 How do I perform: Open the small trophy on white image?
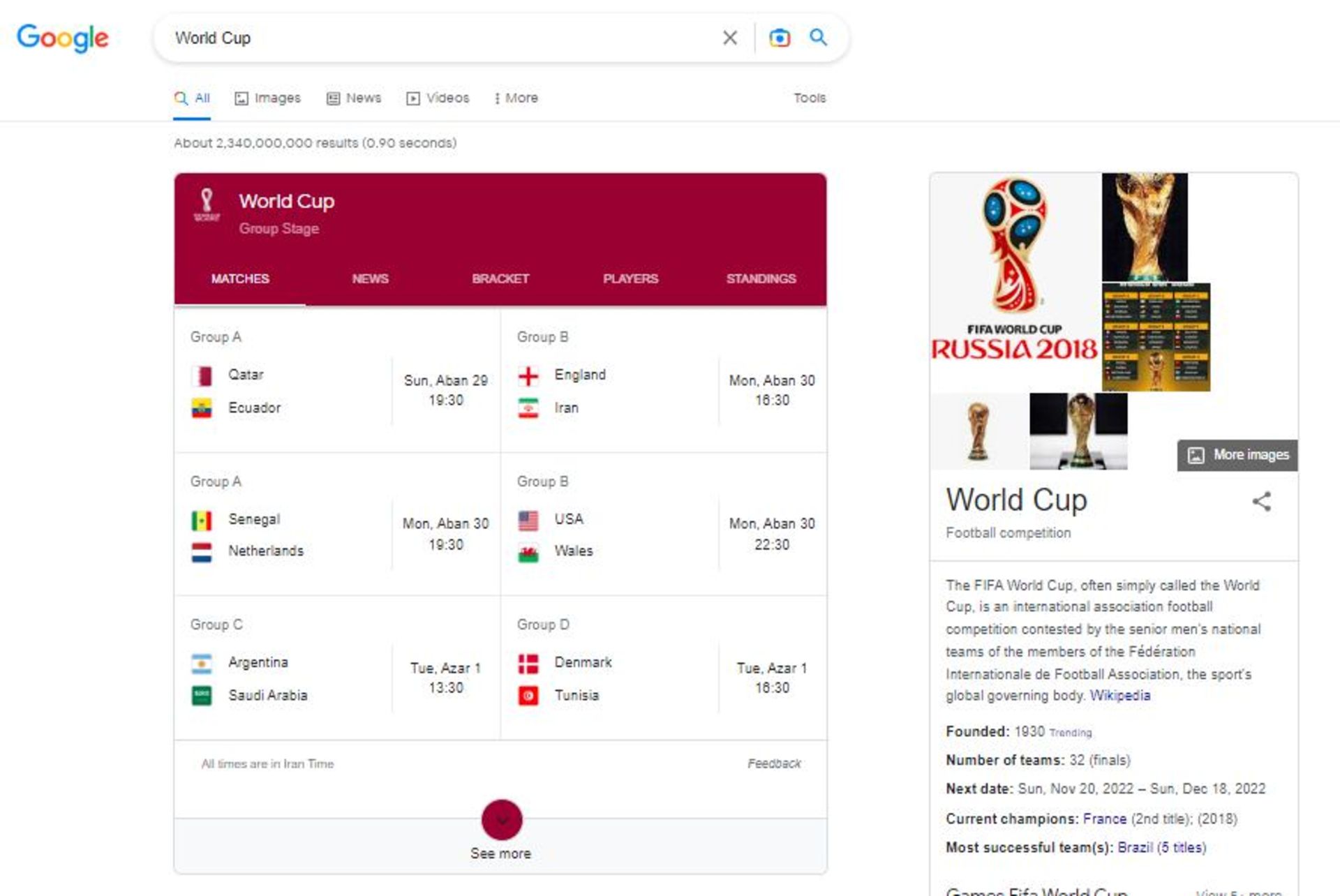click(979, 431)
